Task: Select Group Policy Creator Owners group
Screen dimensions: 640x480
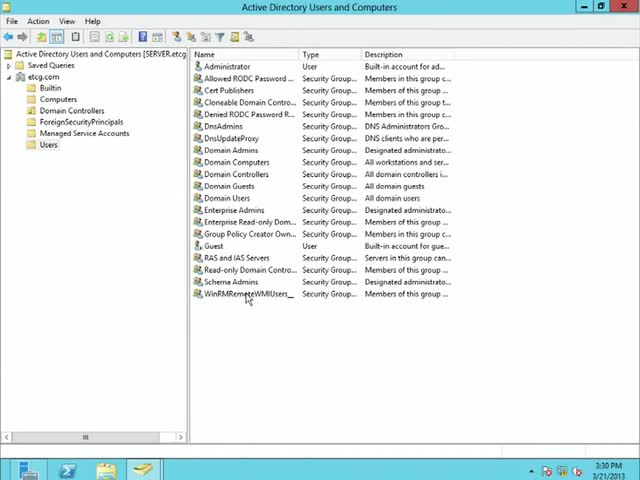Action: (250, 234)
